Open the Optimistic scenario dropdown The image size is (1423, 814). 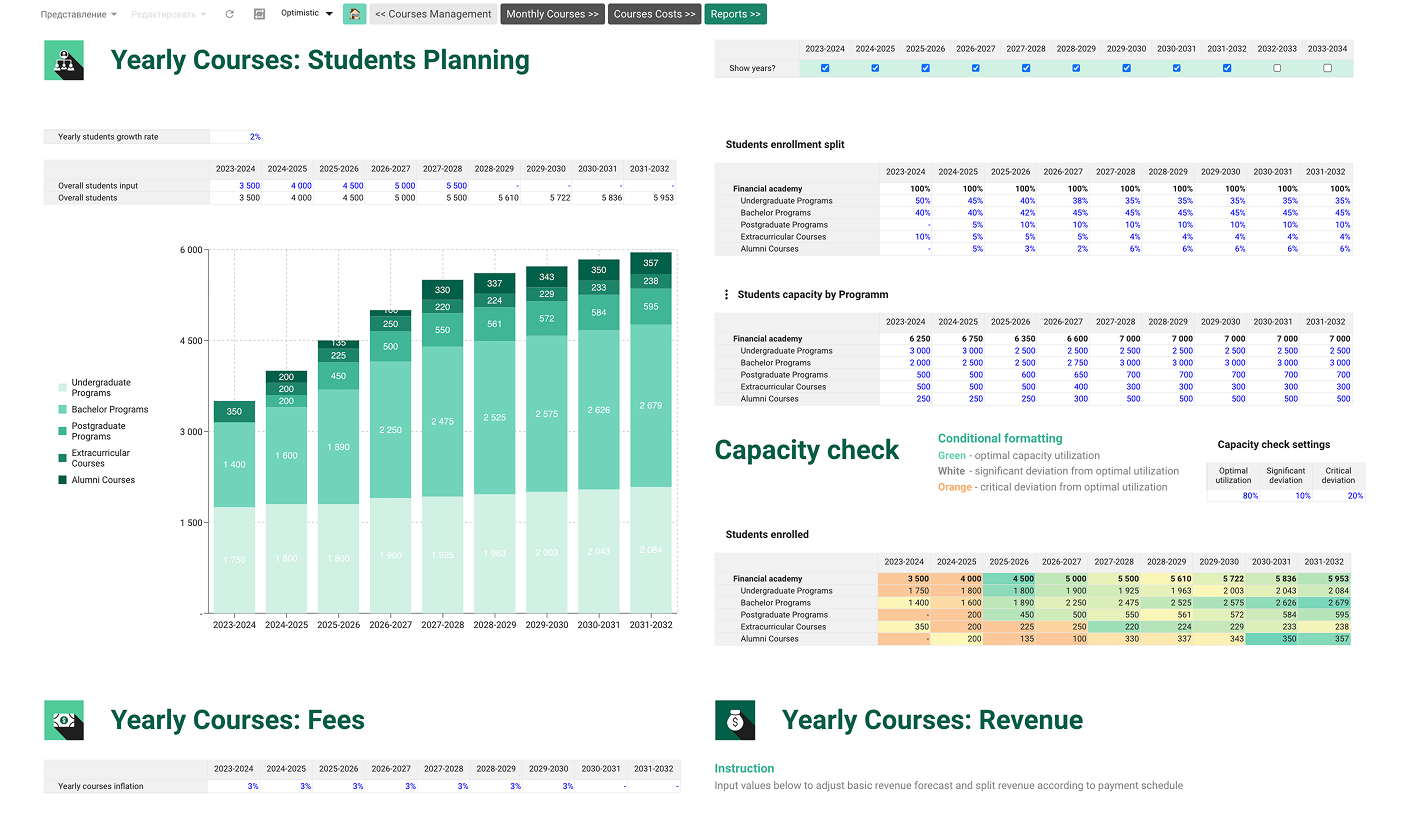[x=306, y=14]
